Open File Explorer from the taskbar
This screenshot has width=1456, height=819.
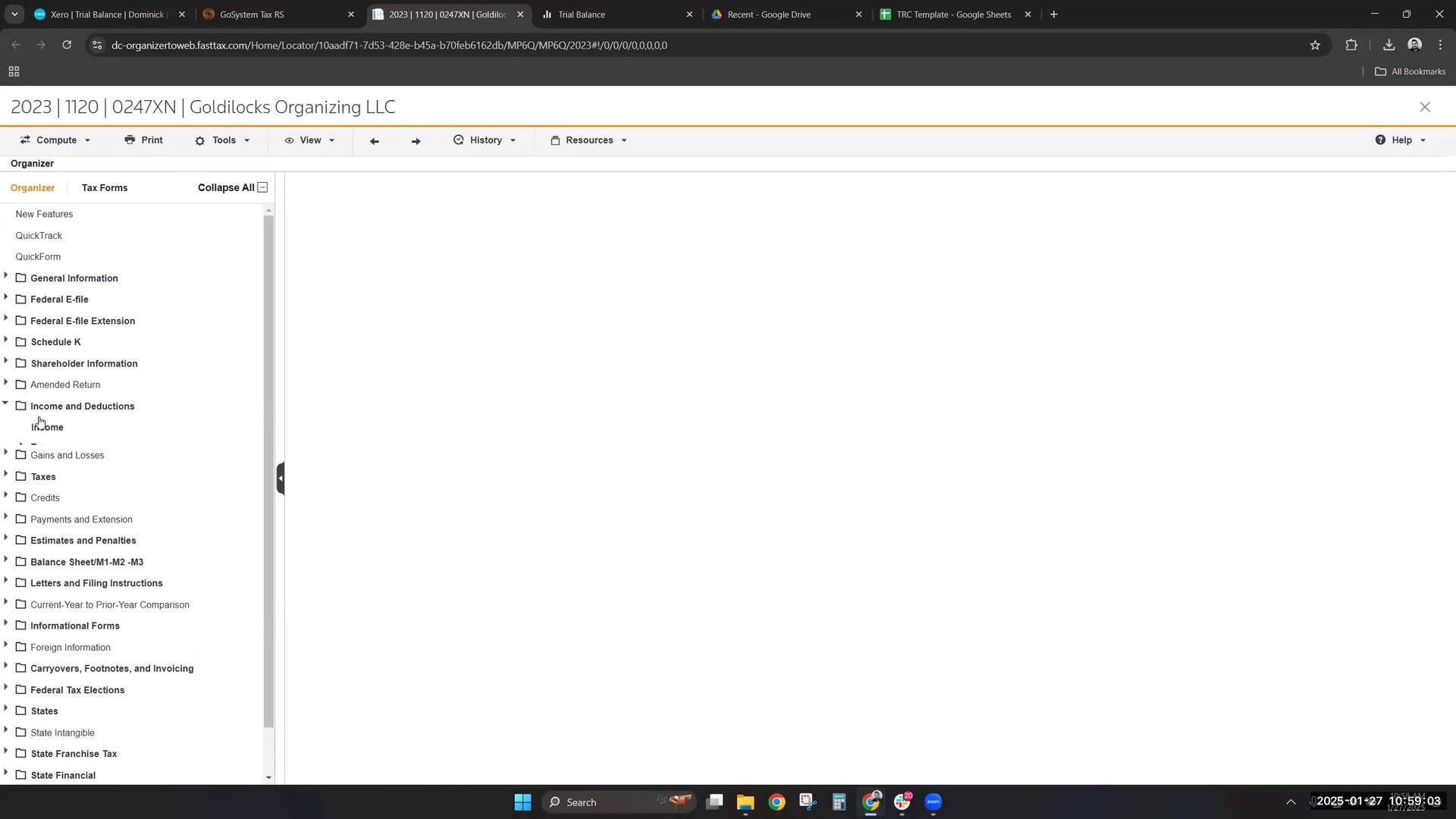click(745, 802)
